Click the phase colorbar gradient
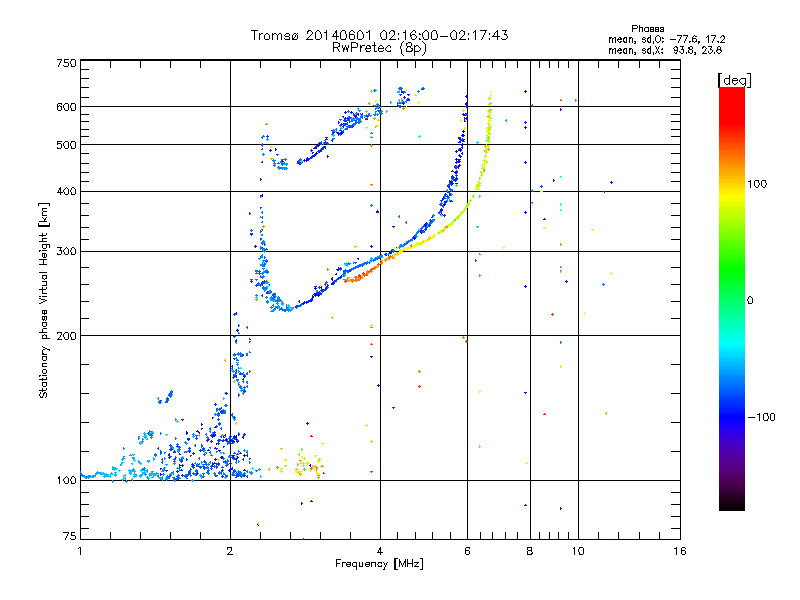This screenshot has height=600, width=800. click(x=732, y=298)
